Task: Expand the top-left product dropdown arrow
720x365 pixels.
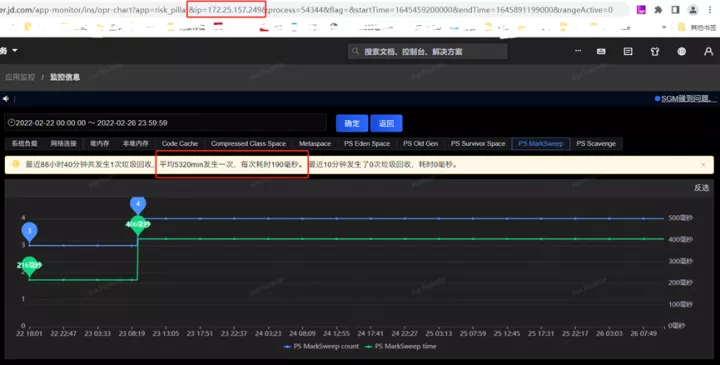Action: [15, 51]
